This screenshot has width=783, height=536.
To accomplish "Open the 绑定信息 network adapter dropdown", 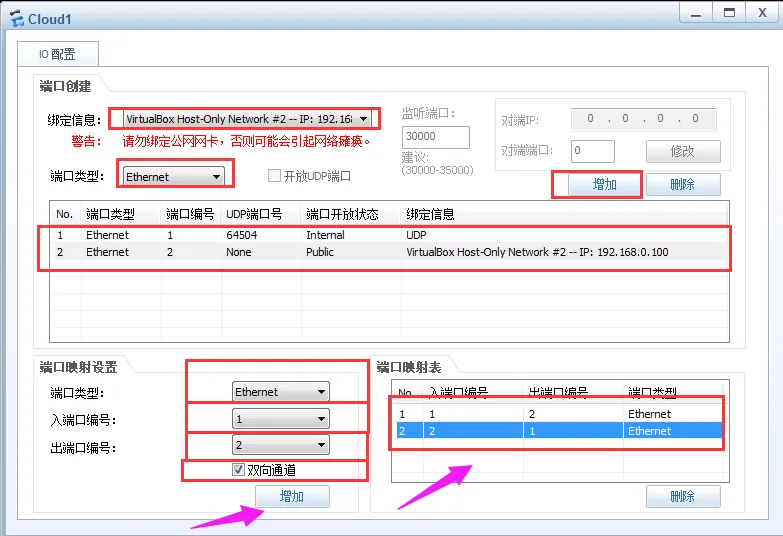I will [363, 119].
